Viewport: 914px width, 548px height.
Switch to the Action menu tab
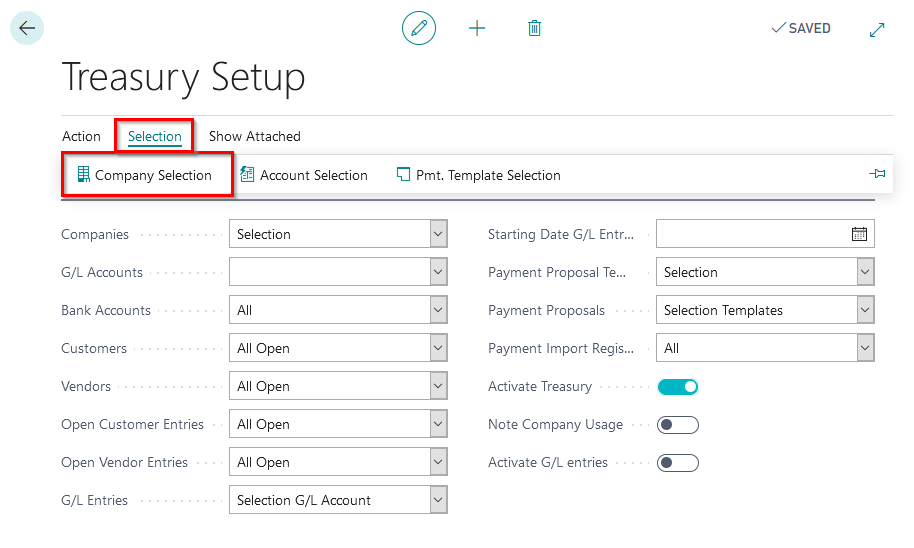tap(81, 136)
